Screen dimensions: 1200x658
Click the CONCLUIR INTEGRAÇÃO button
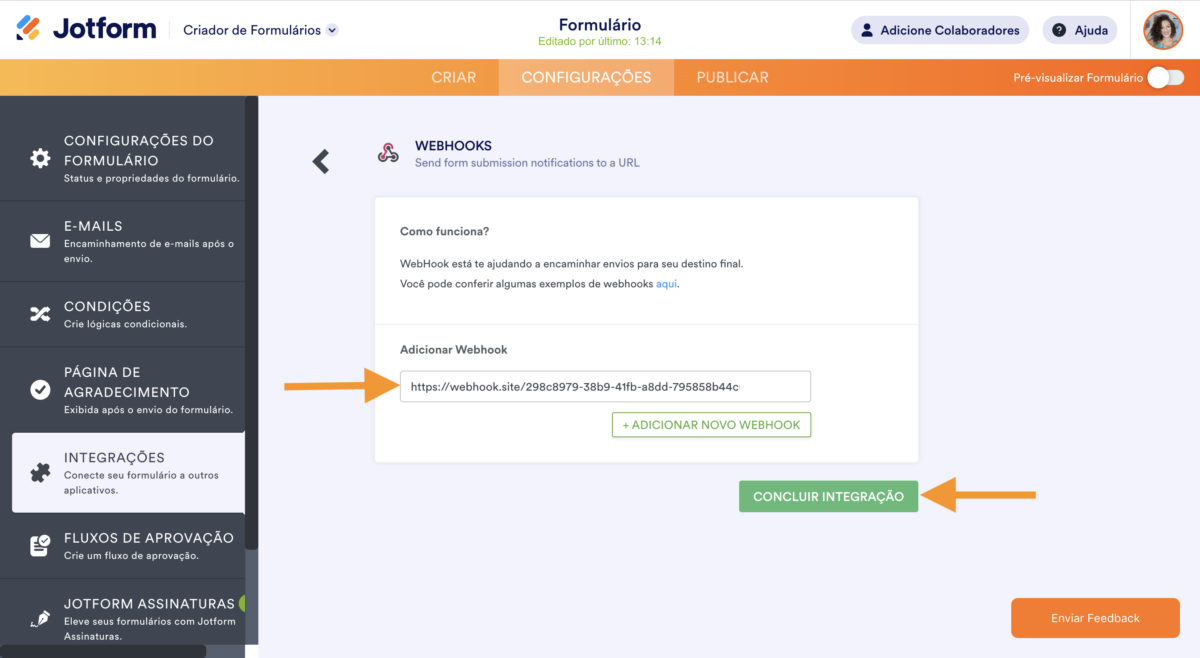[x=828, y=496]
